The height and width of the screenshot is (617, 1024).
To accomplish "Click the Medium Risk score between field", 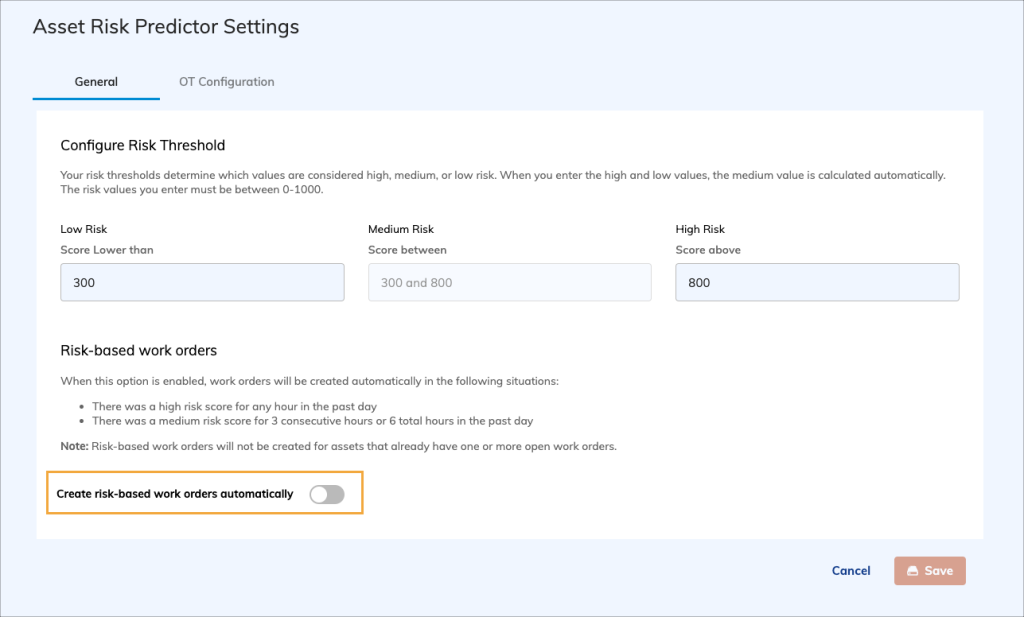I will point(509,283).
